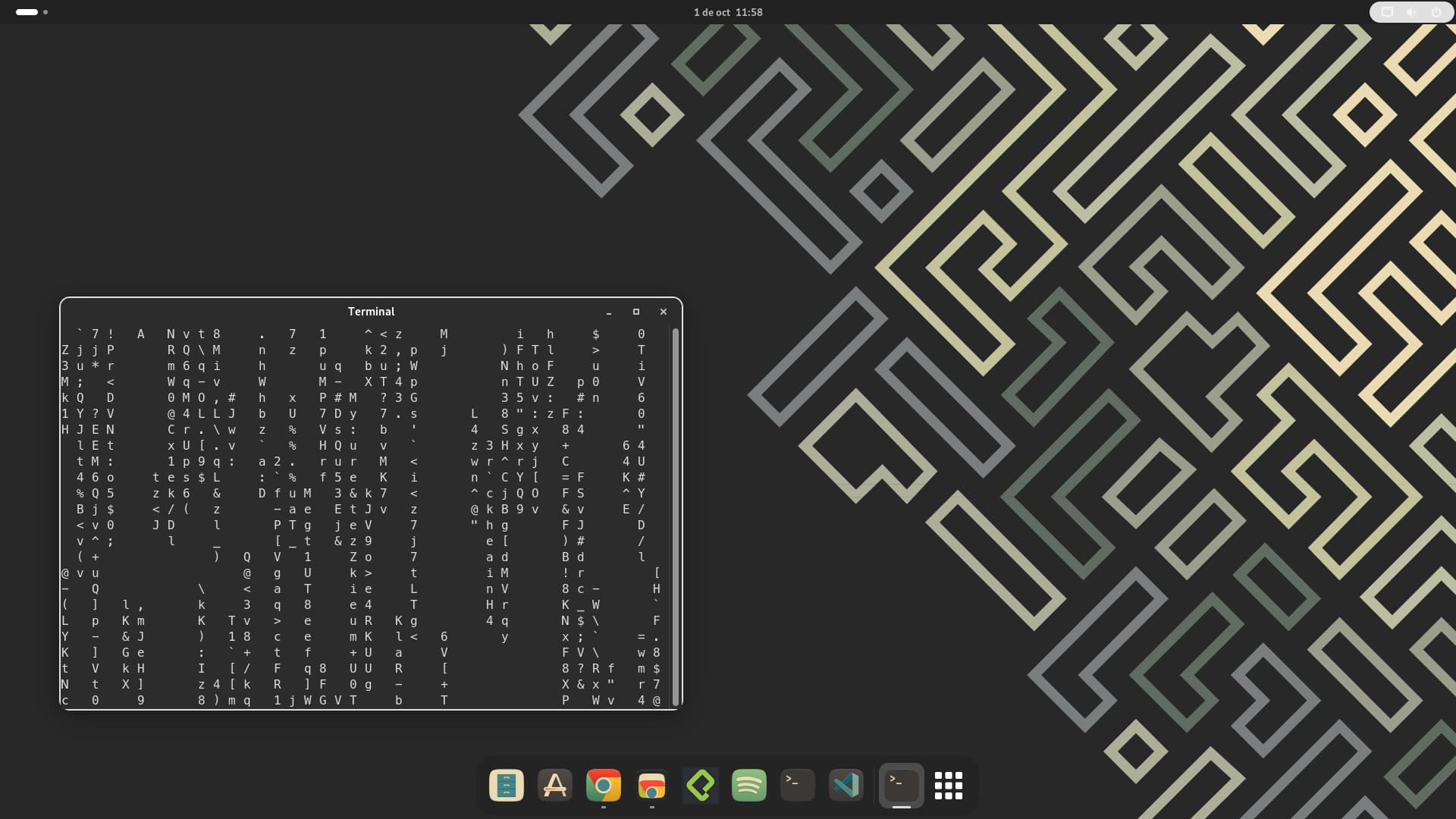Launch the App Store dock icon
Image resolution: width=1456 pixels, height=819 pixels.
(555, 786)
